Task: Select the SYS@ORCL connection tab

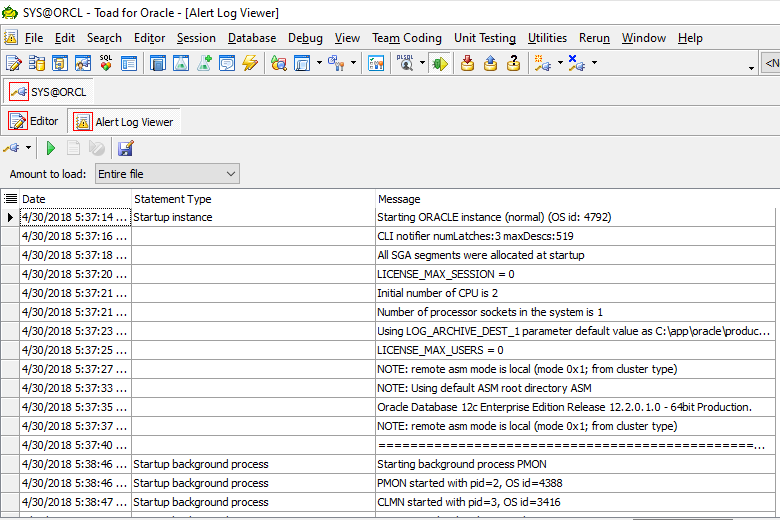Action: pyautogui.click(x=48, y=92)
